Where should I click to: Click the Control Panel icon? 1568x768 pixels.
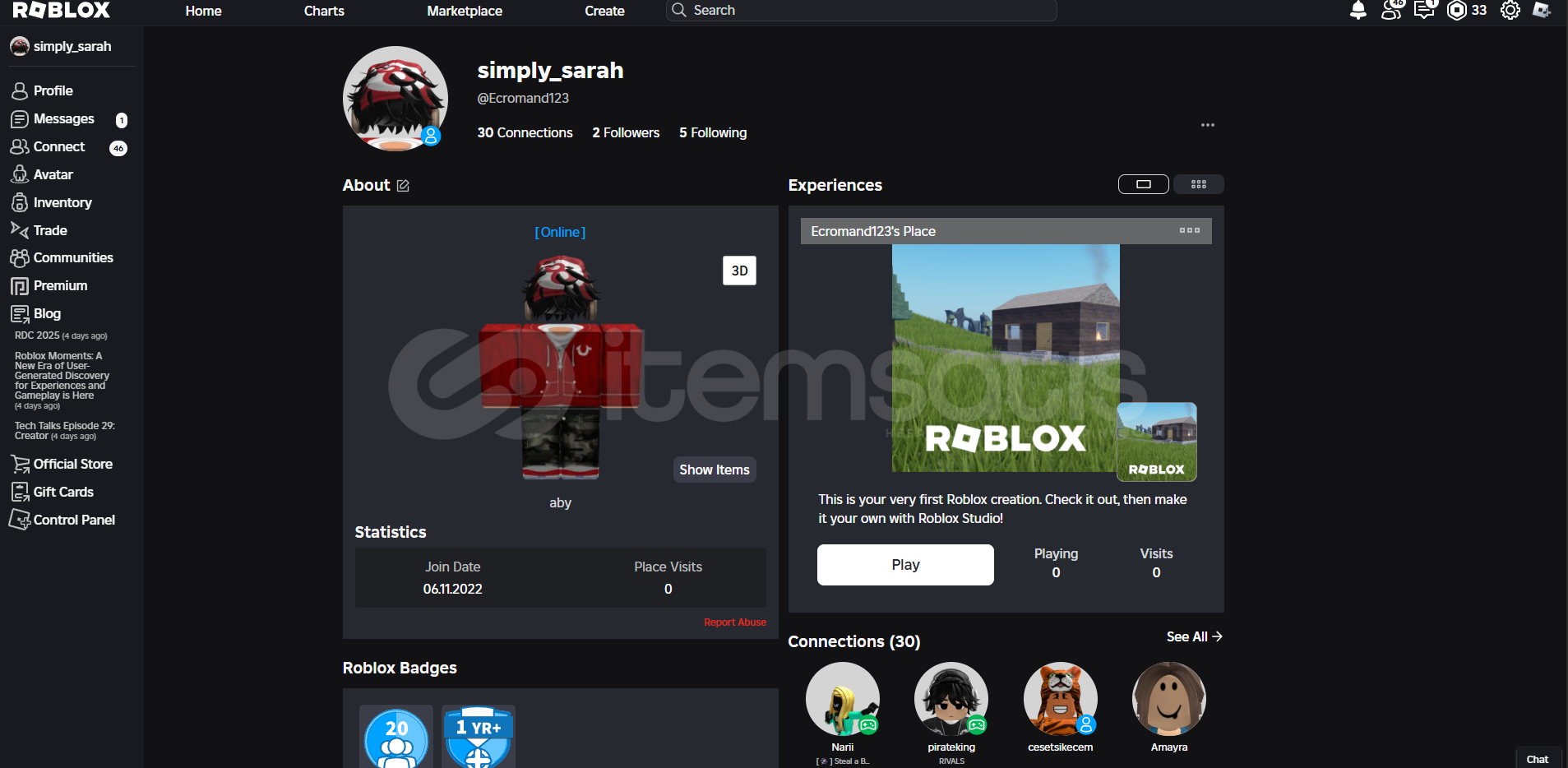click(20, 520)
